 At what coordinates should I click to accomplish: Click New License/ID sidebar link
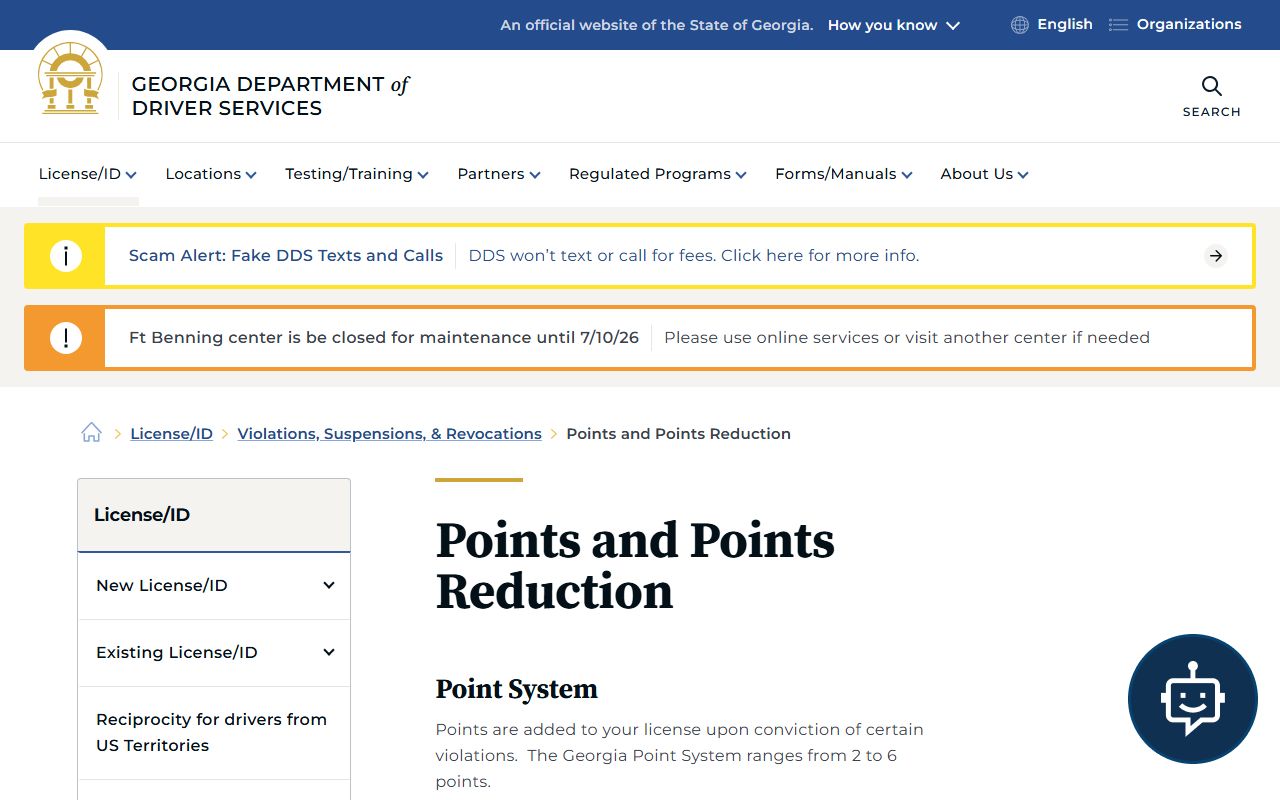point(162,585)
